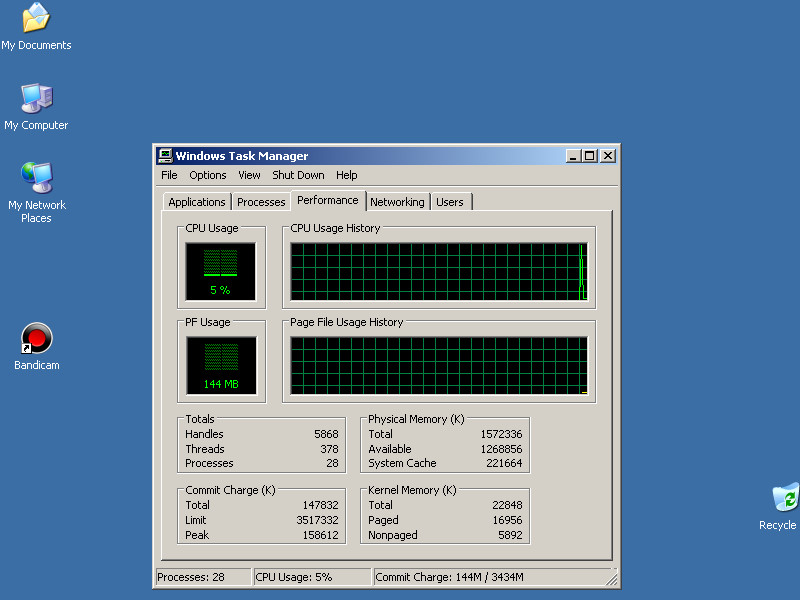Click Physical Memory Total value 1572336
Viewport: 800px width, 600px height.
pos(502,434)
